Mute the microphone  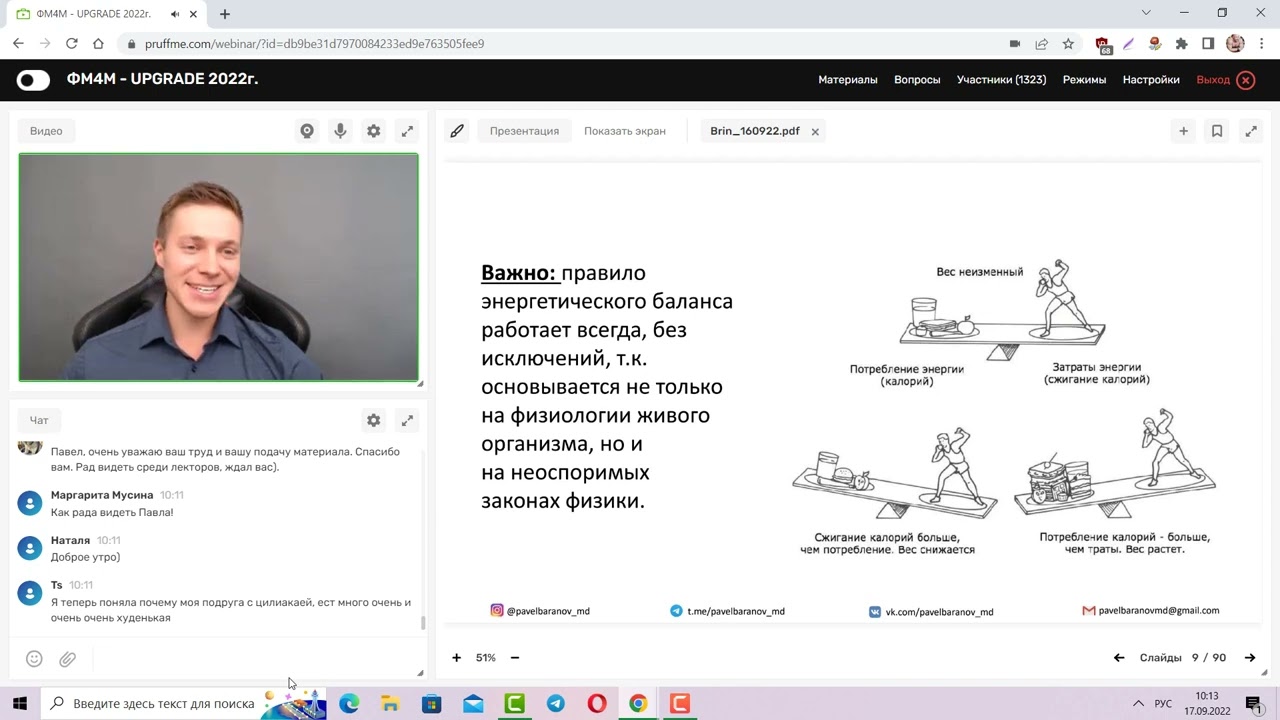[x=340, y=130]
